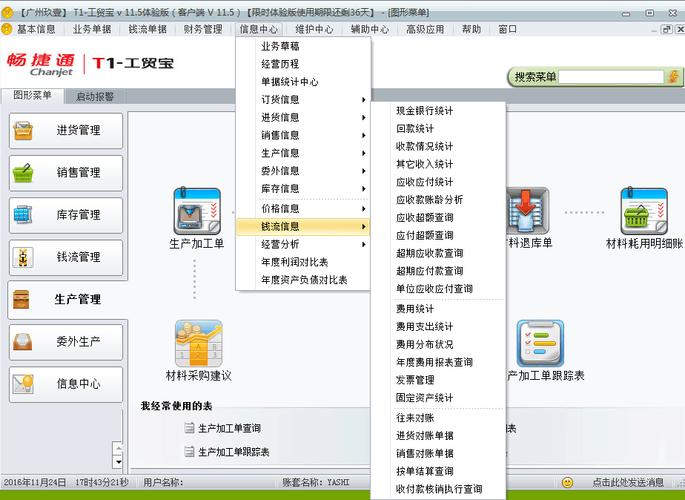The image size is (685, 500).
Task: Open the 材料耗用明细账 icon
Action: (644, 211)
